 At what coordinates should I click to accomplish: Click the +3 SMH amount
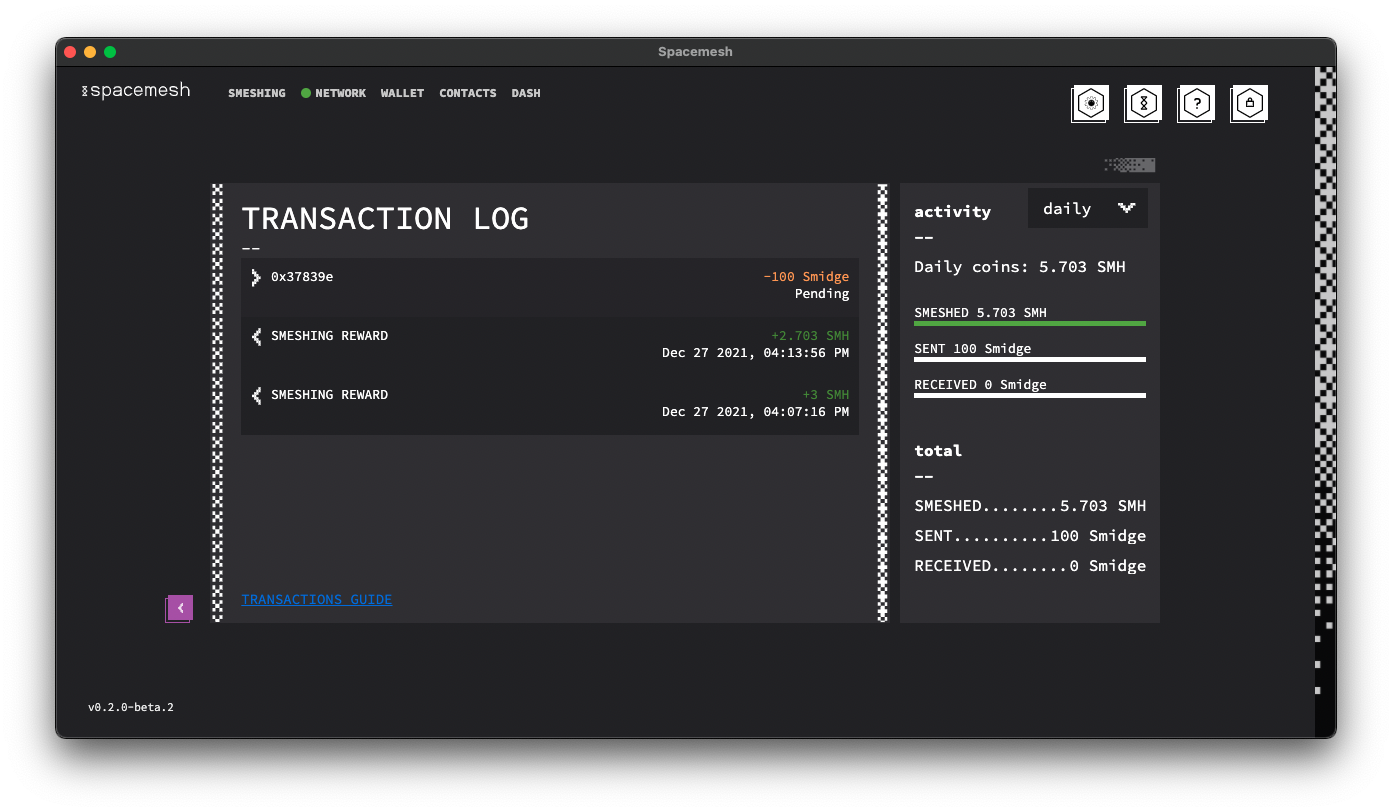826,395
